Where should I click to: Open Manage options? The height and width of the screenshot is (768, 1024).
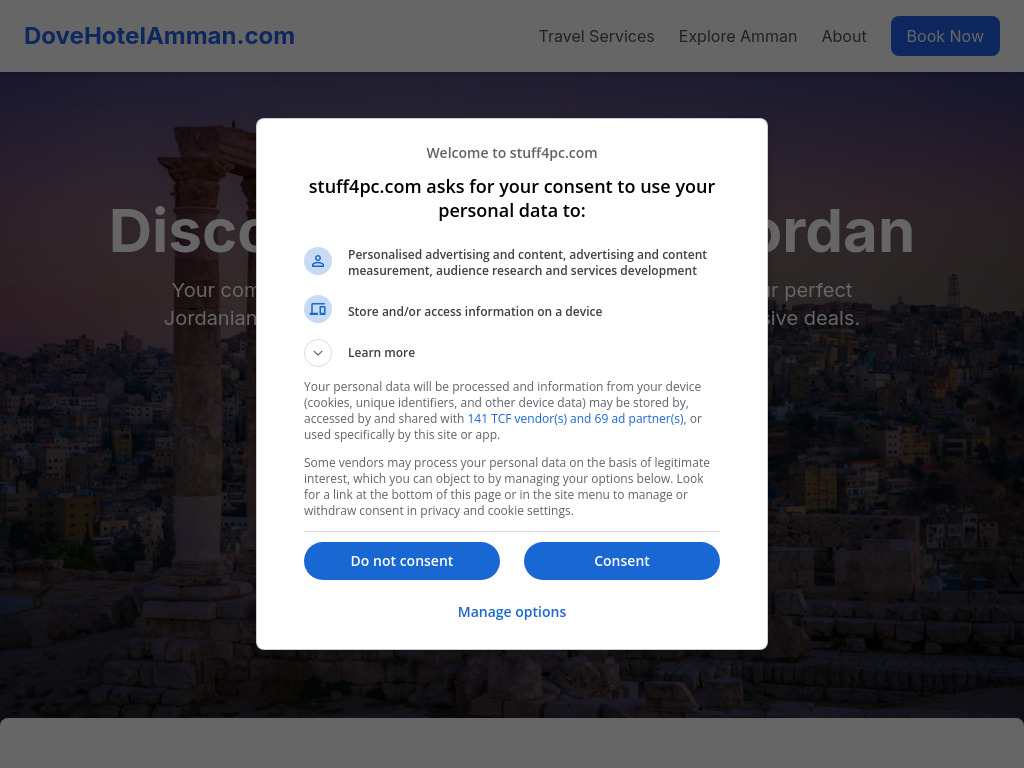[512, 612]
